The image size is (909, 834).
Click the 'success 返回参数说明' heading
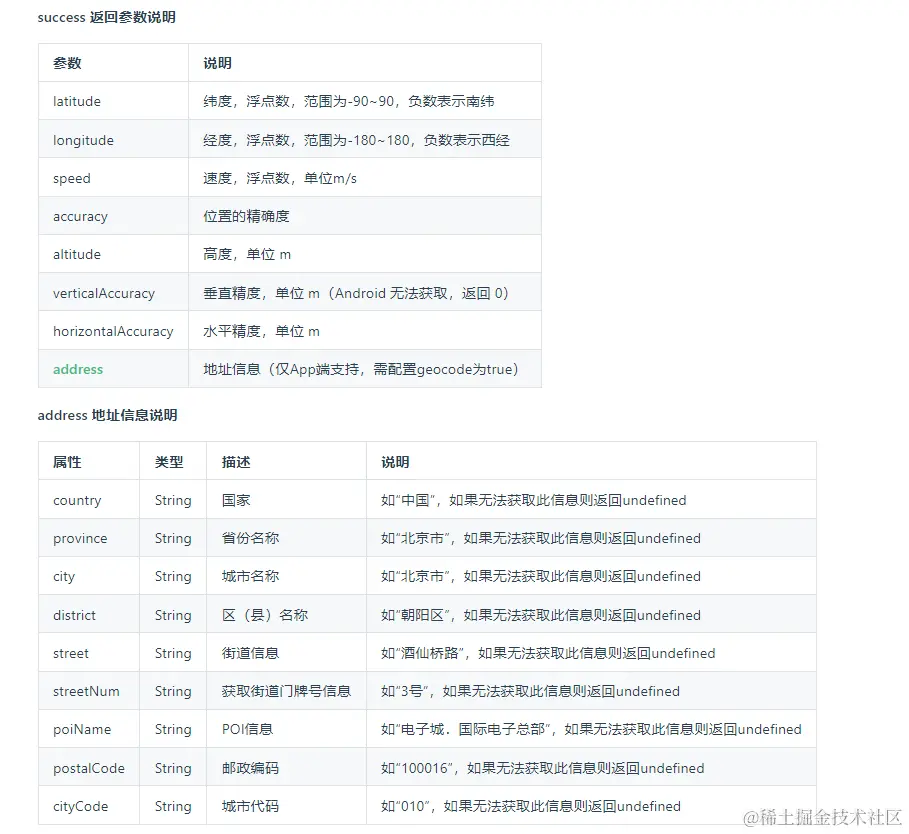click(x=107, y=17)
